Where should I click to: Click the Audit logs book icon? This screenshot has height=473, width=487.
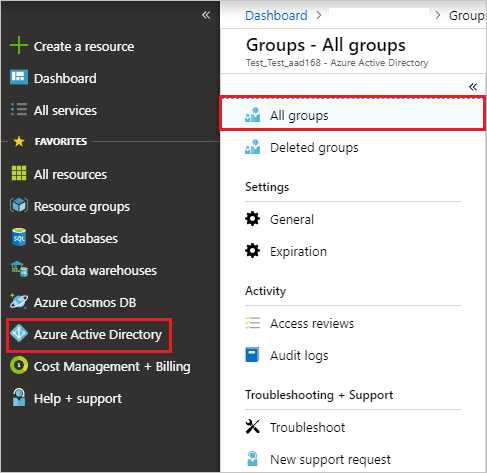[253, 355]
